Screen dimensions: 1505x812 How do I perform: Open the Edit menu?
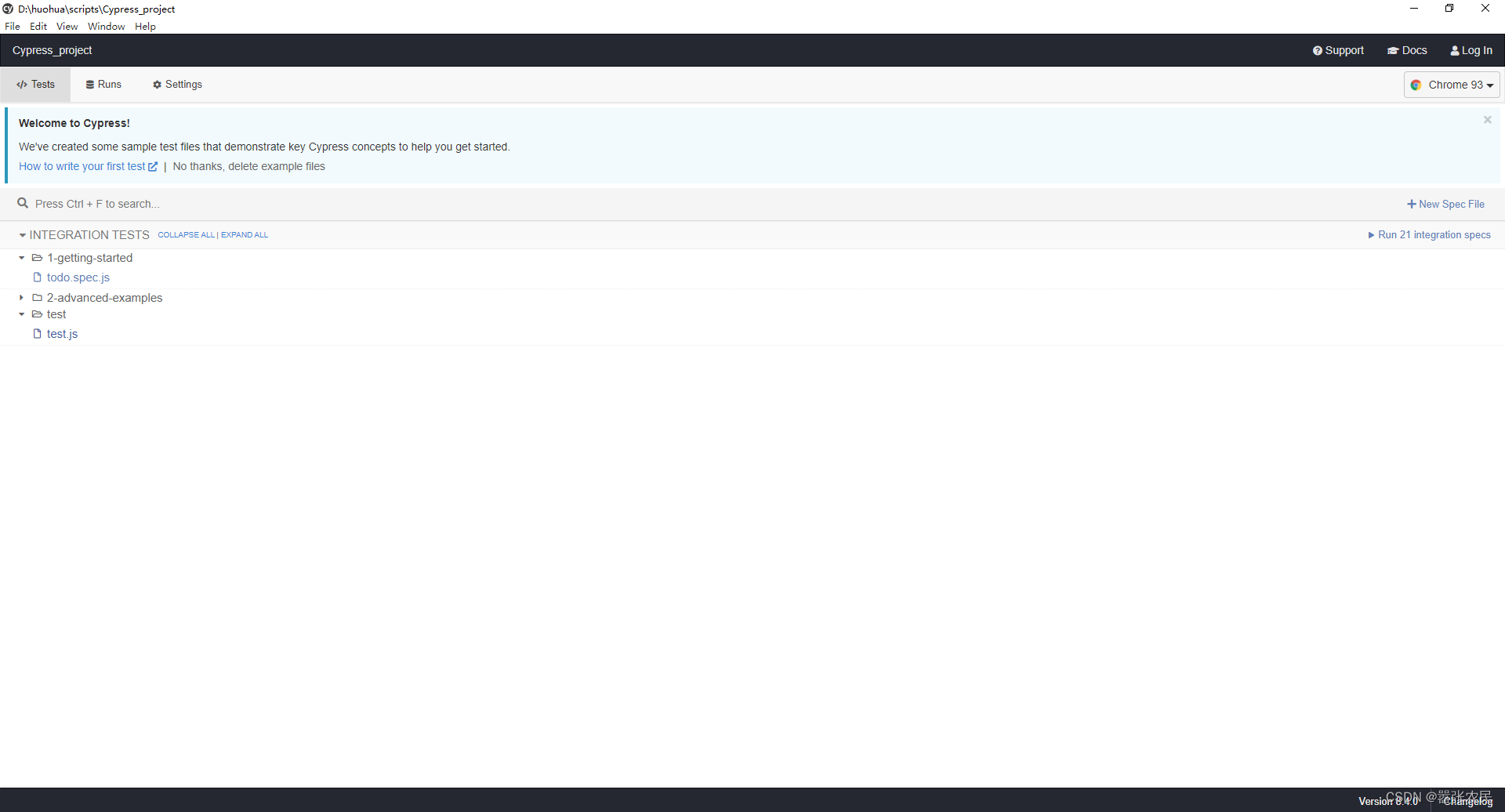[38, 27]
